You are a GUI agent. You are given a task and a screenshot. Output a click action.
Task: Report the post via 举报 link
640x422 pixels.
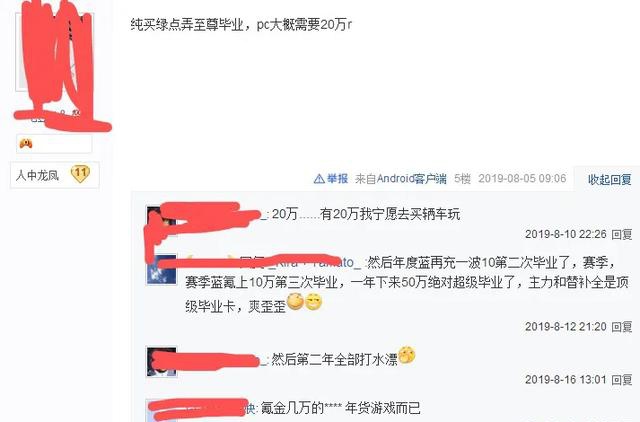337,178
